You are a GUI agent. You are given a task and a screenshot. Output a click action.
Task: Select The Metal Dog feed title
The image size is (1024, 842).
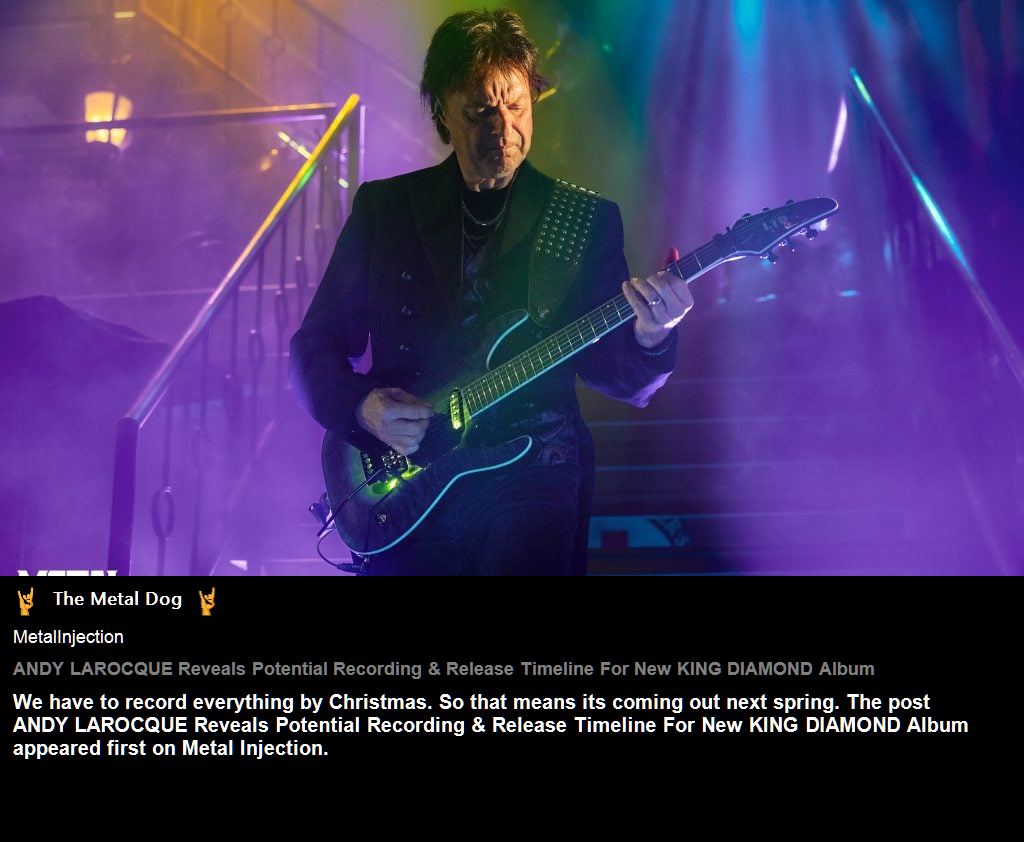[118, 599]
